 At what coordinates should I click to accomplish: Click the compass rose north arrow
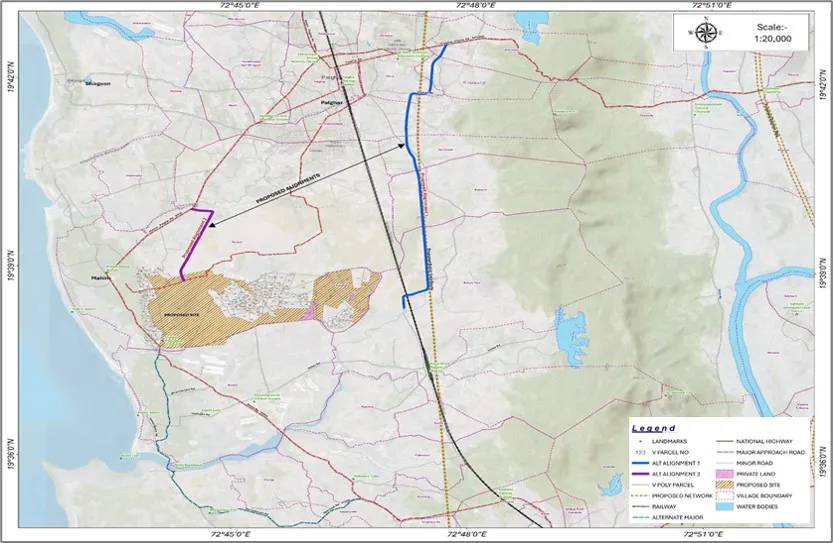[x=707, y=32]
